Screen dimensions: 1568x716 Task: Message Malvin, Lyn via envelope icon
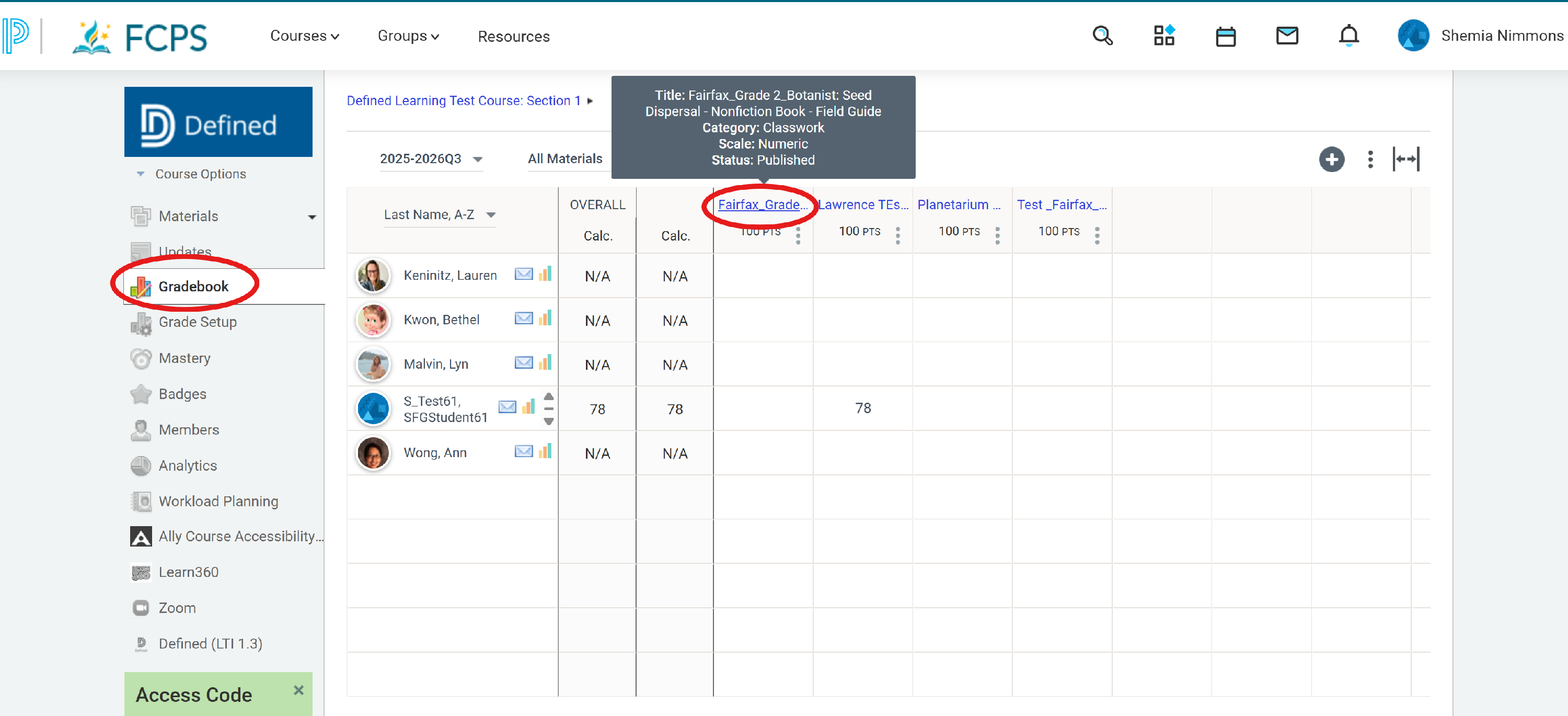click(524, 363)
